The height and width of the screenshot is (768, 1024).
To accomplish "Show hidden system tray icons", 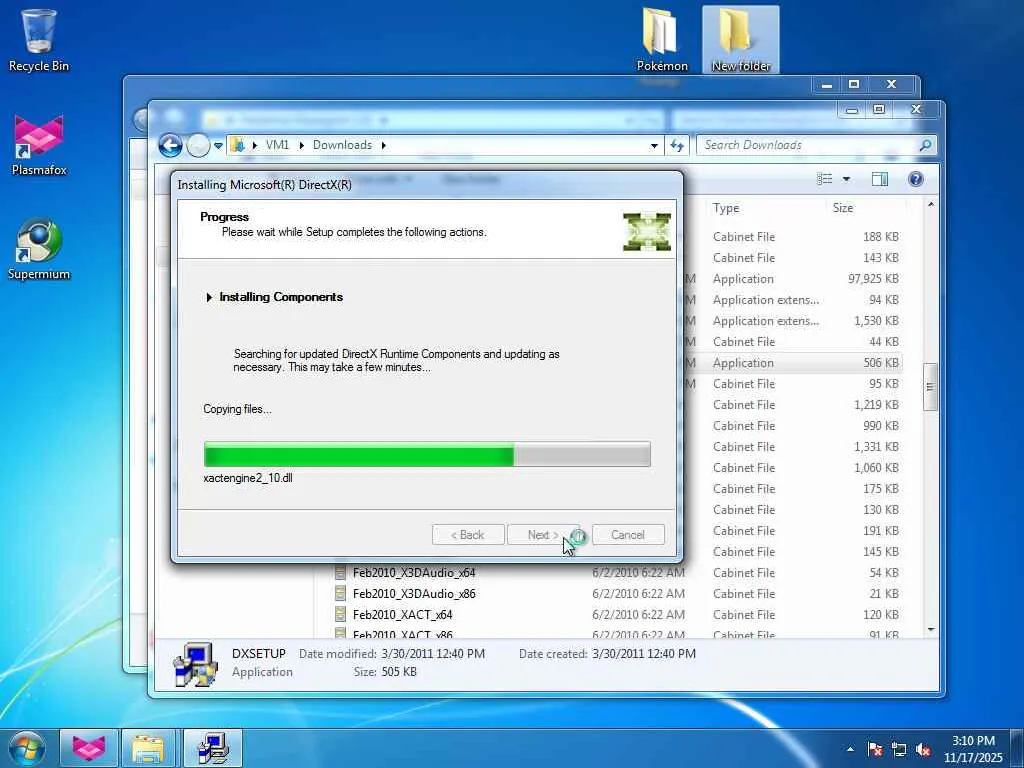I will (850, 750).
